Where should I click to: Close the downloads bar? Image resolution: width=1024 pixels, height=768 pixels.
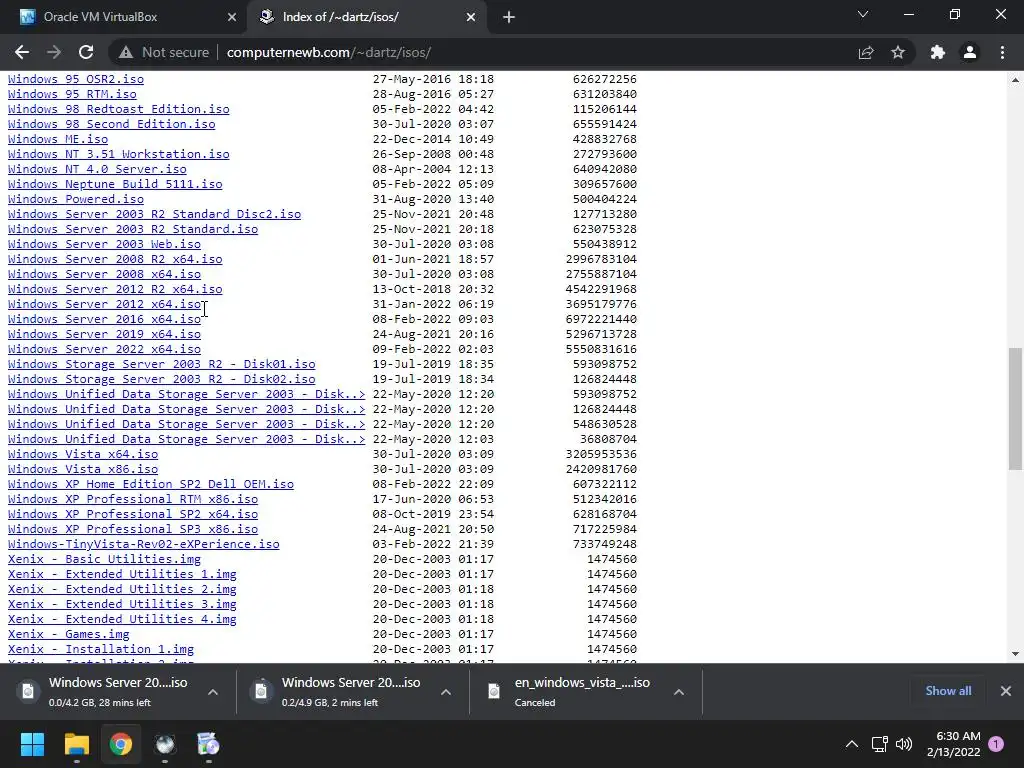click(x=1006, y=691)
